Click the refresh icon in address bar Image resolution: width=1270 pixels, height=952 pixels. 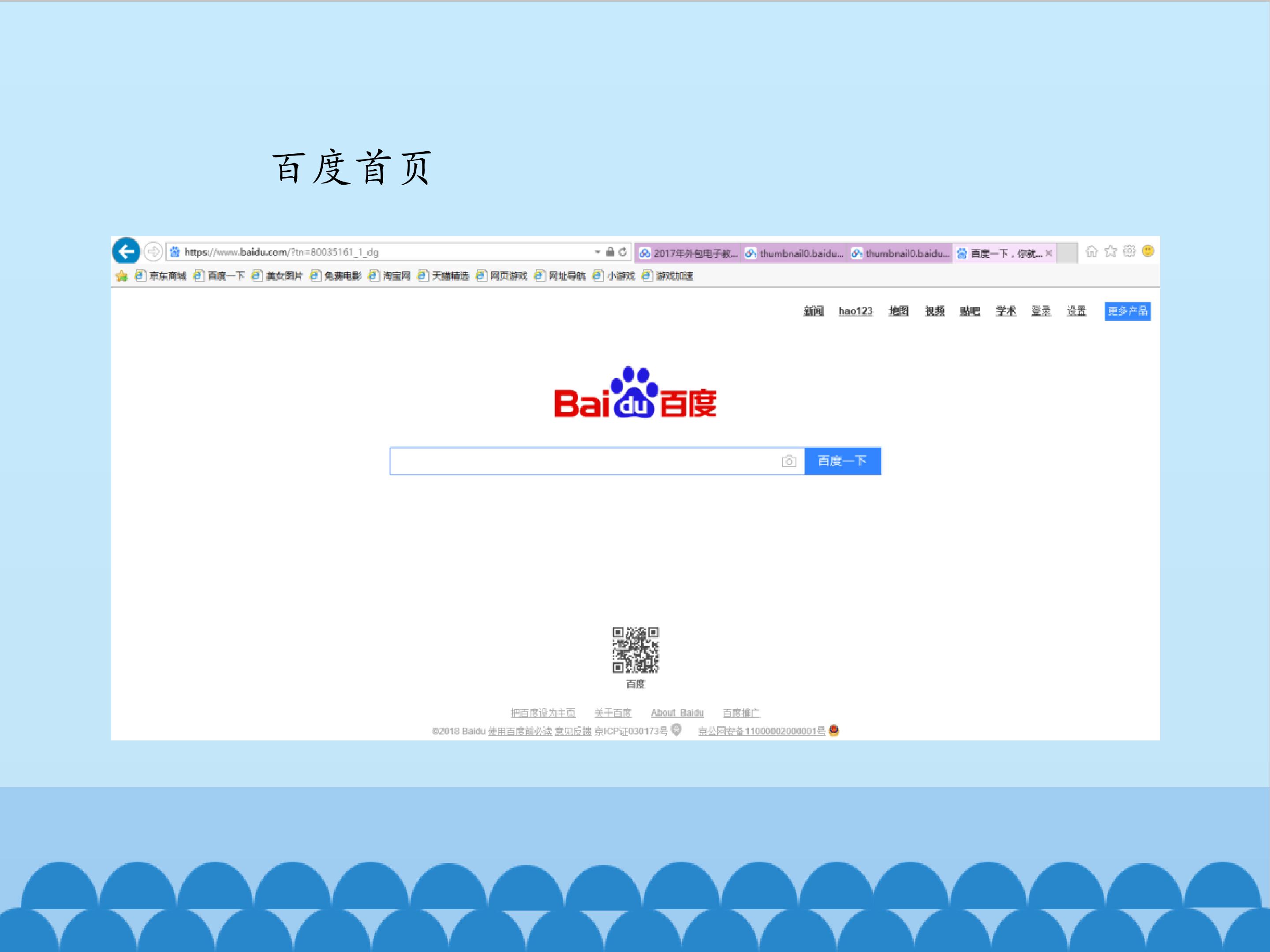tap(622, 252)
